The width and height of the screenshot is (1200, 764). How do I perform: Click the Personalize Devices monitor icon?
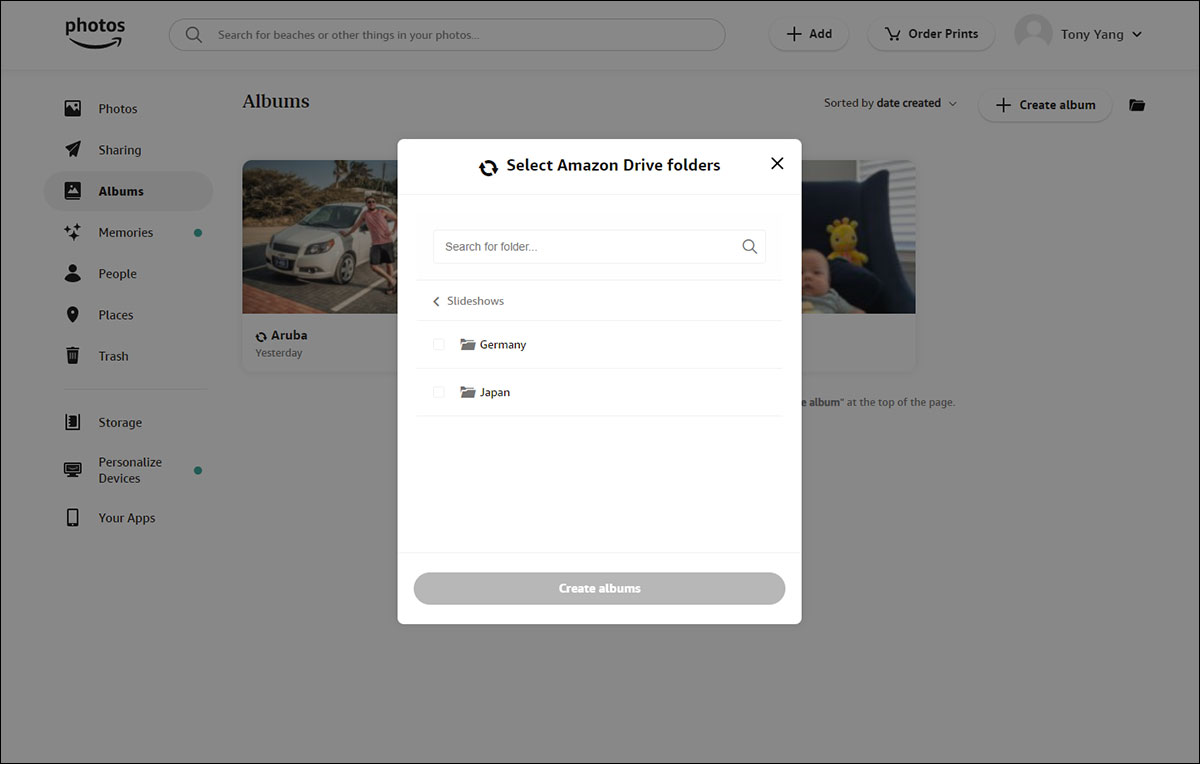tap(73, 469)
